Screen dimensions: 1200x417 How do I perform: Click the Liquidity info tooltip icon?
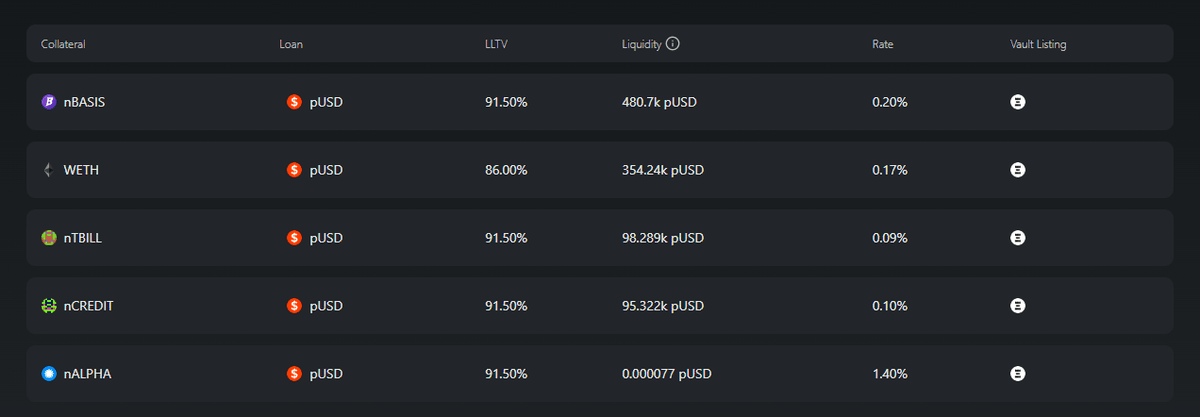673,44
